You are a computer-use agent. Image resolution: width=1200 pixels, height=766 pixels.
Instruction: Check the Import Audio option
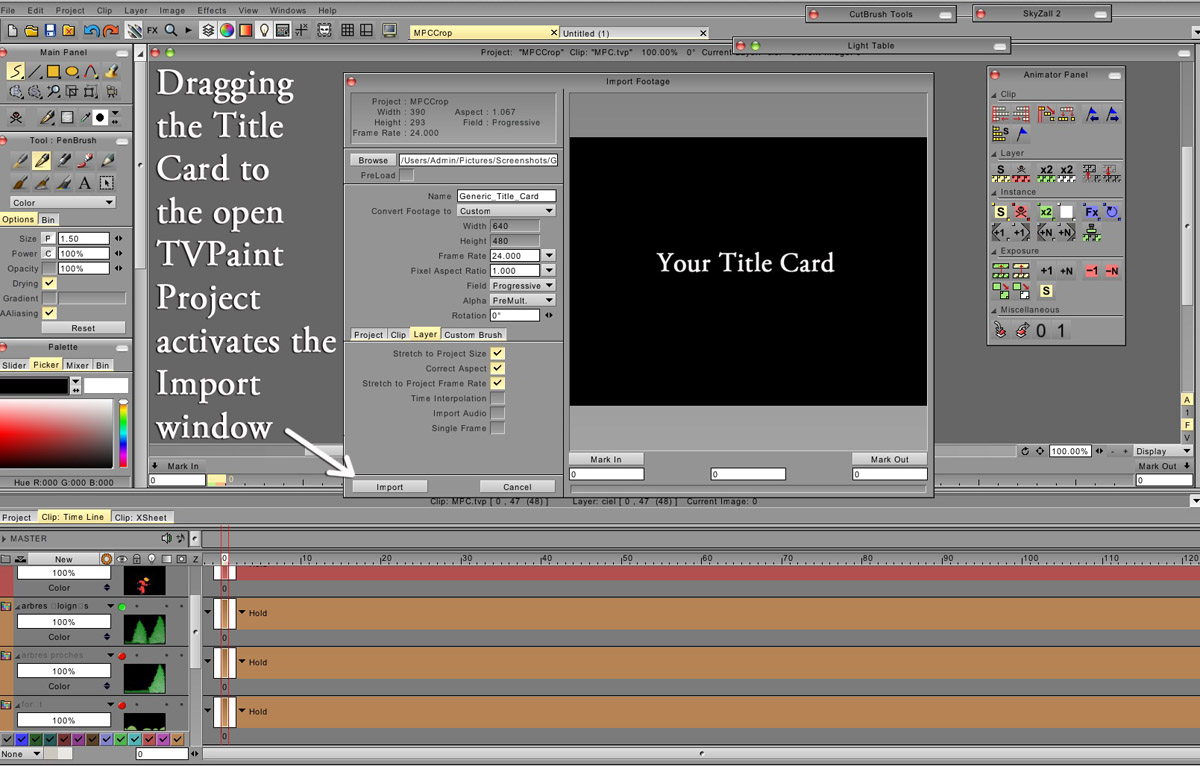point(497,413)
